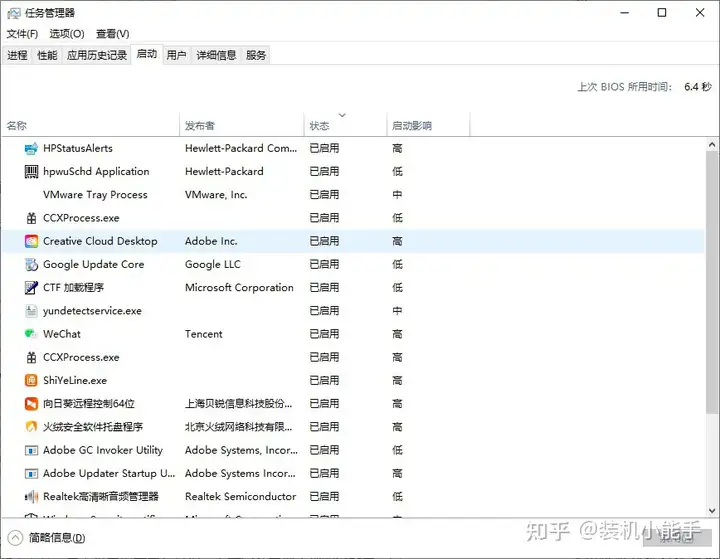The height and width of the screenshot is (559, 720).
Task: Click the ShiYeLine.exe orange icon
Action: tap(31, 380)
